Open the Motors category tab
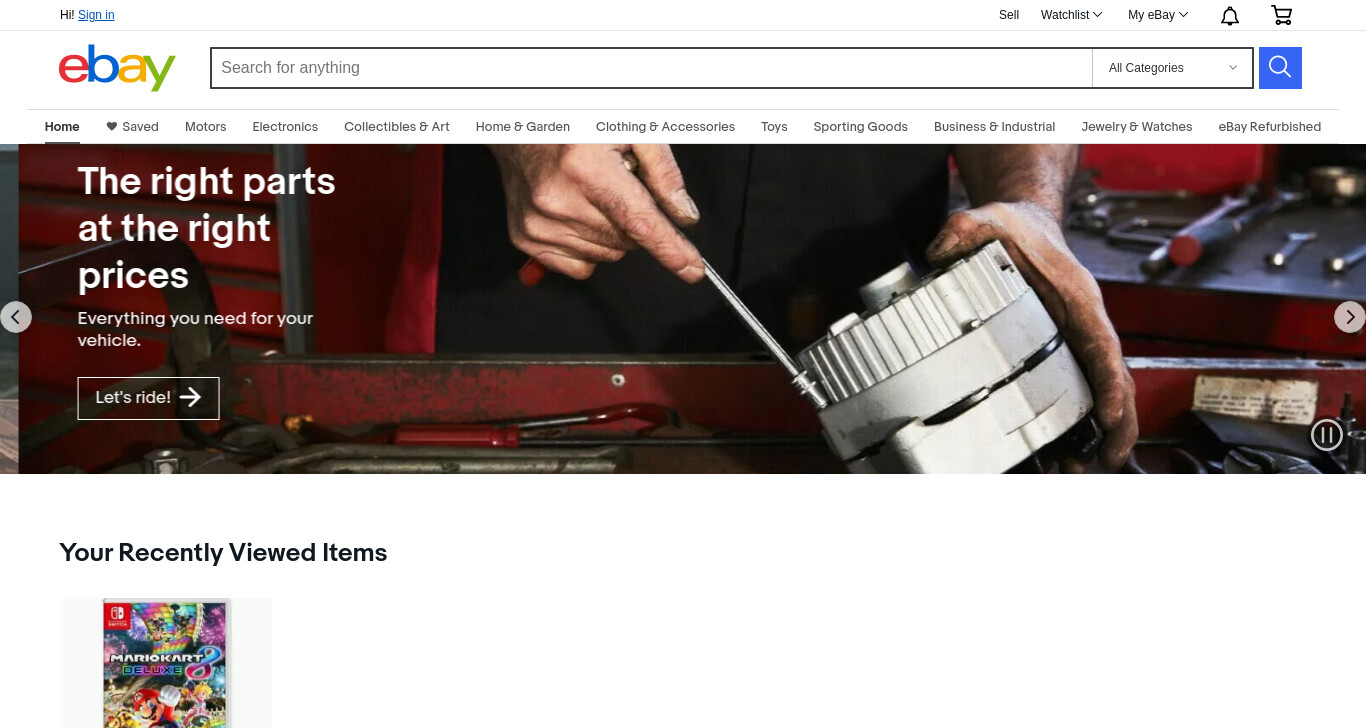 click(206, 127)
